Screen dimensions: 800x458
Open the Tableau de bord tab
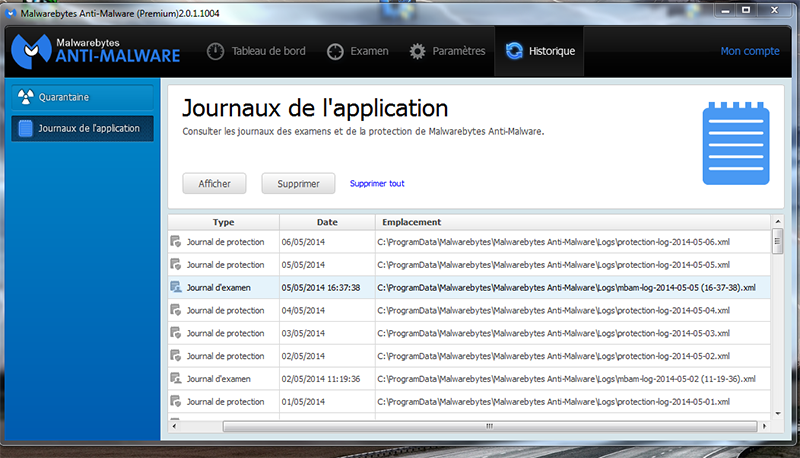[x=256, y=51]
